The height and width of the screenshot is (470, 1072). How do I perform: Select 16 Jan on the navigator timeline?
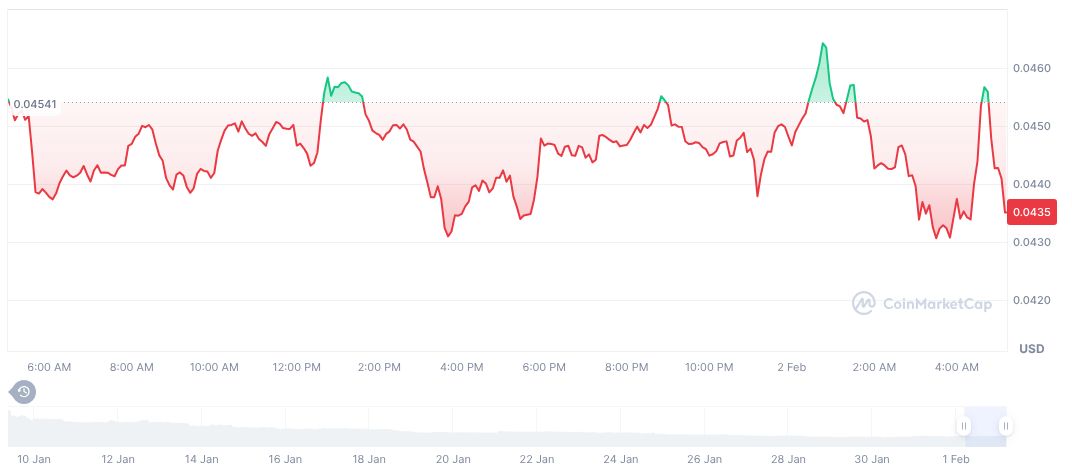pyautogui.click(x=286, y=459)
